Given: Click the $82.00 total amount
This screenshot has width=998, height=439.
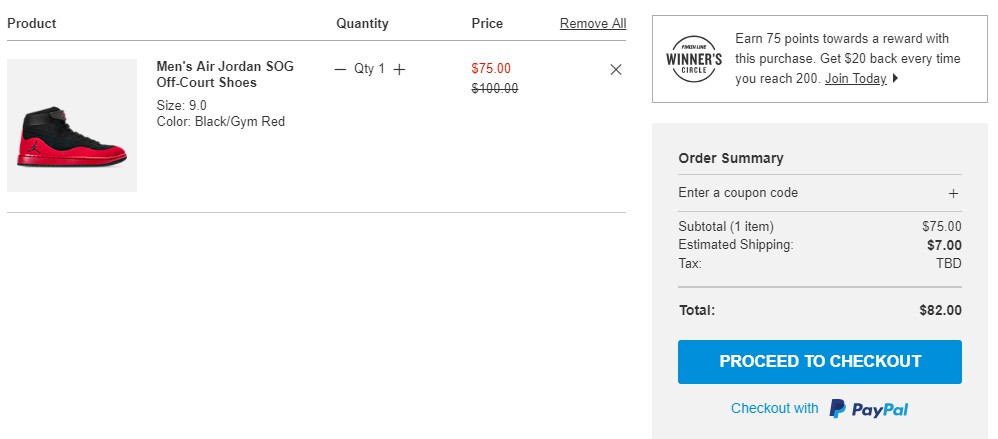Looking at the screenshot, I should click(x=940, y=310).
